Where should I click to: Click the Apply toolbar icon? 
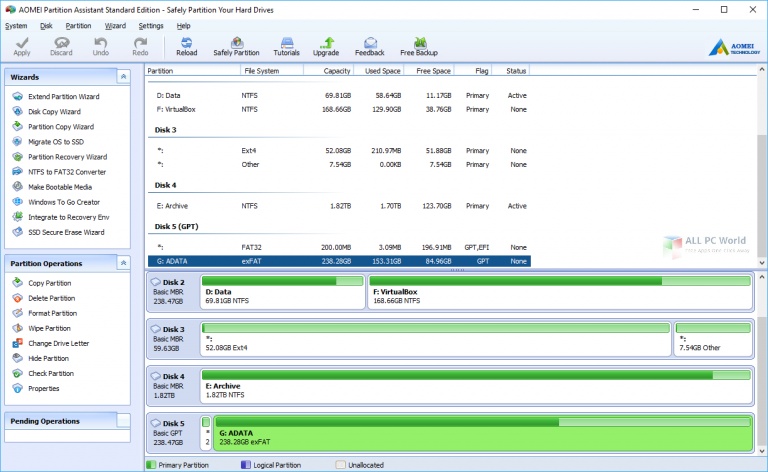[22, 47]
